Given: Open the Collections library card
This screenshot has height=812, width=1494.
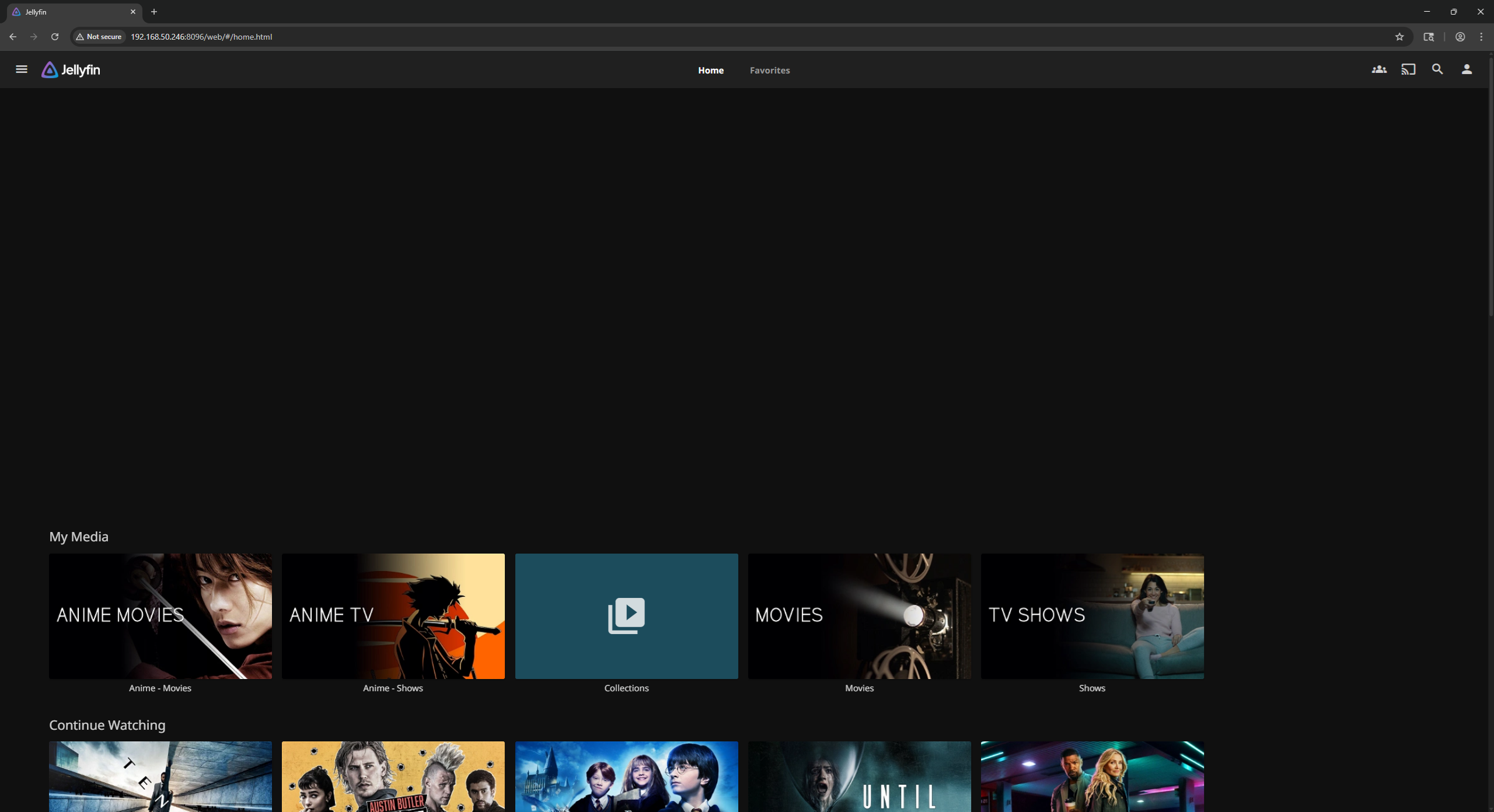Looking at the screenshot, I should pos(626,616).
